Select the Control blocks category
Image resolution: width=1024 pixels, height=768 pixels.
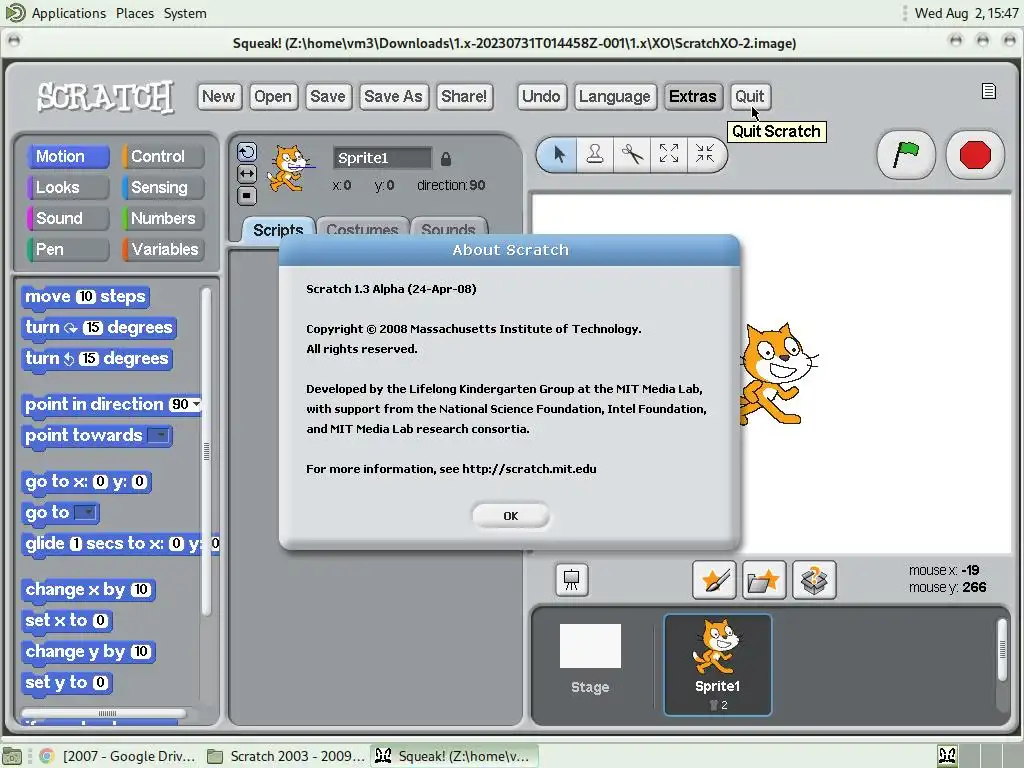pos(163,157)
